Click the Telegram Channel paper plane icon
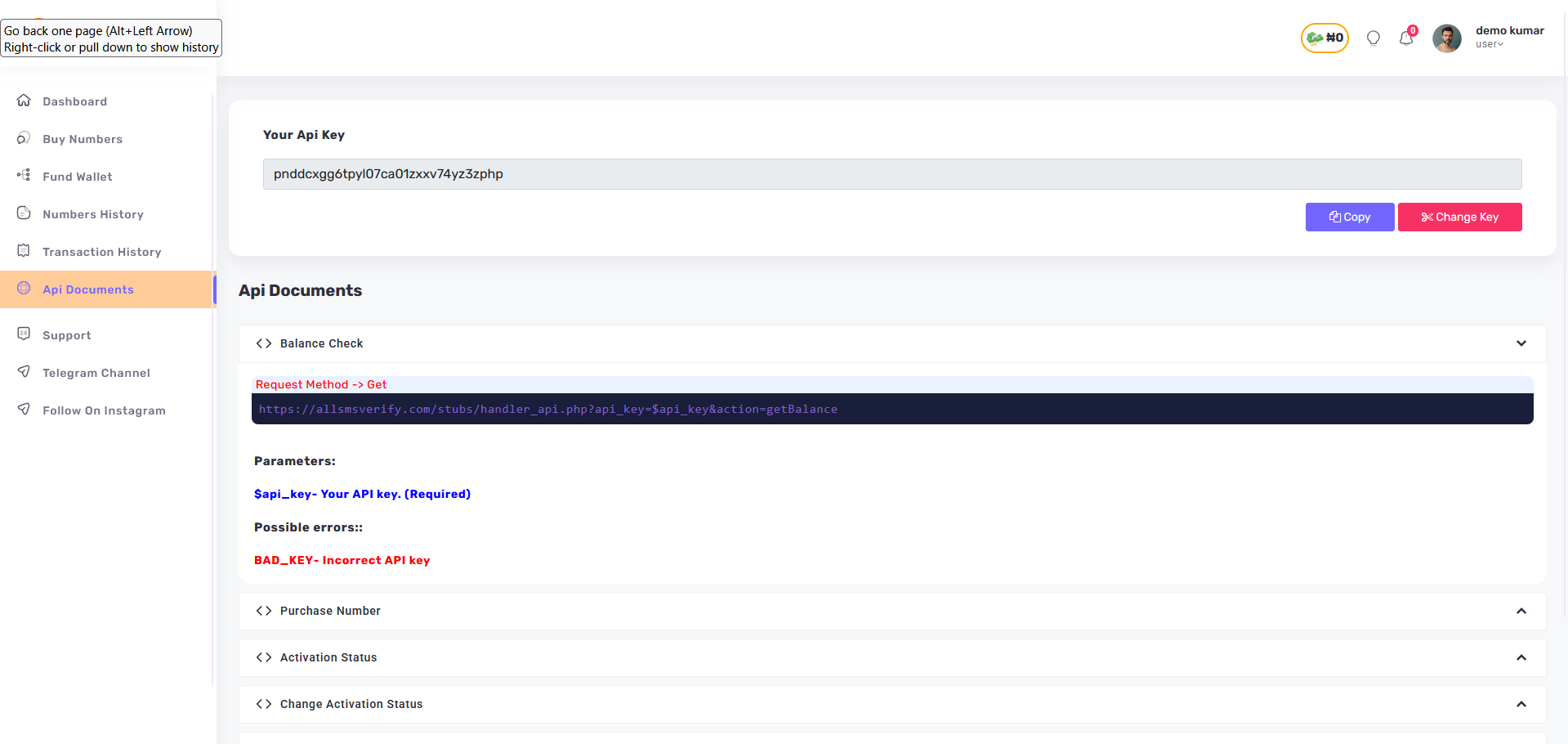 point(24,372)
